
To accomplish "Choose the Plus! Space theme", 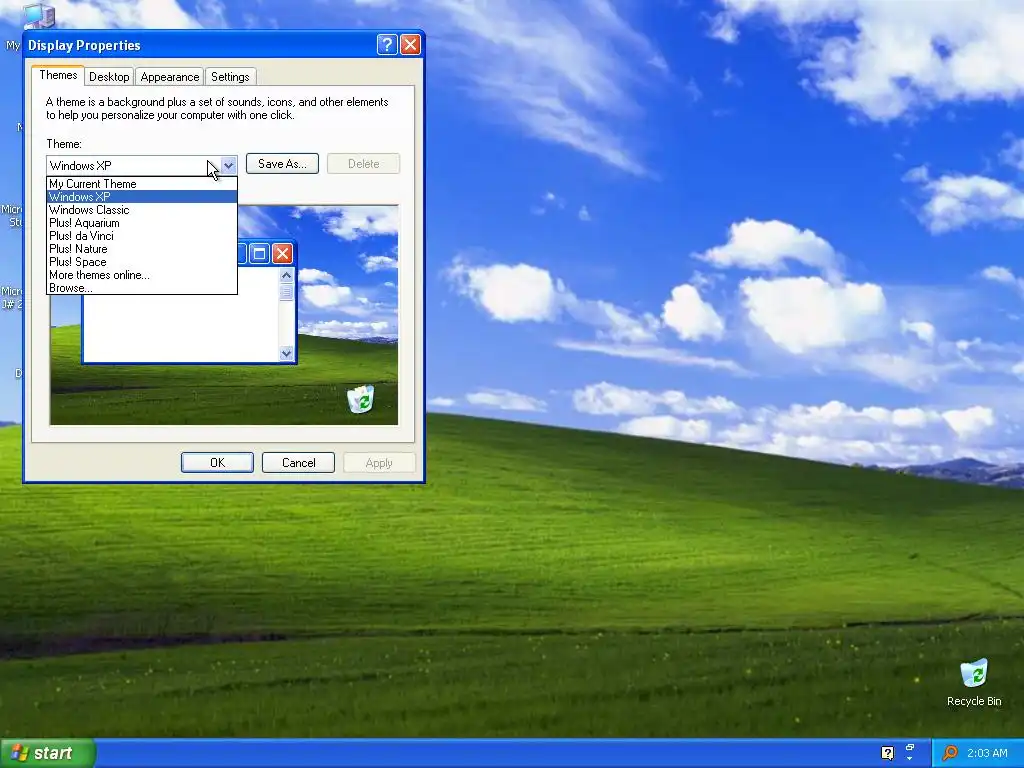I will (x=142, y=262).
